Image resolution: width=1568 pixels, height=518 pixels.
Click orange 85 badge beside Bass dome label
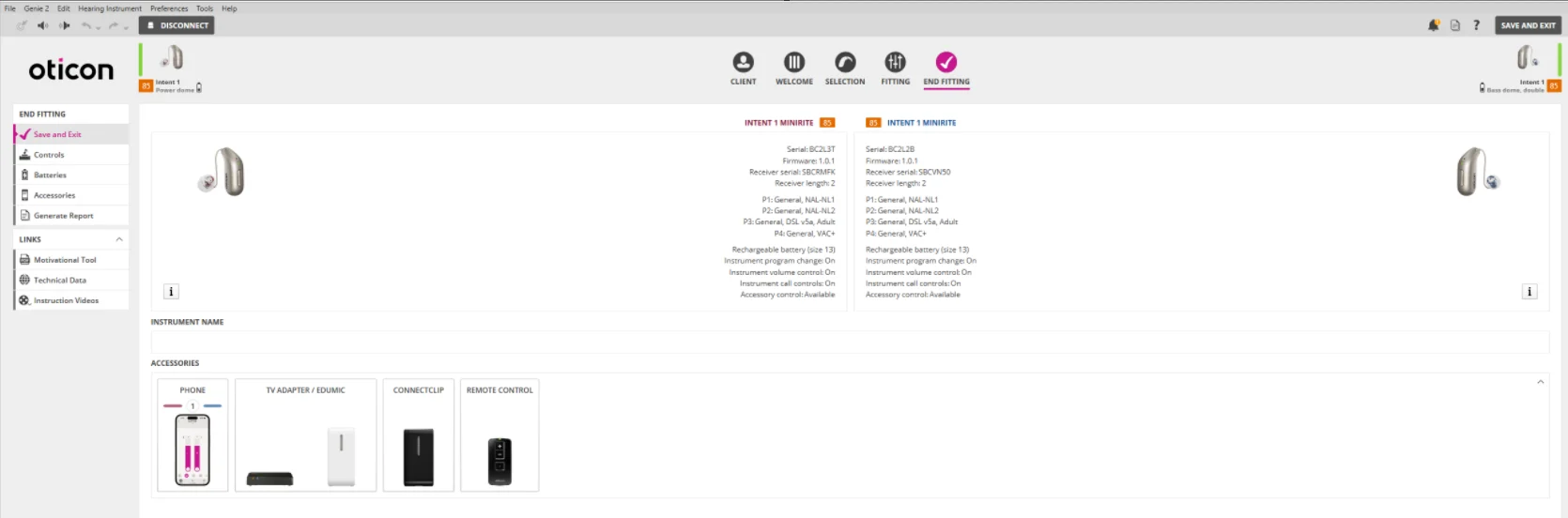[1554, 85]
